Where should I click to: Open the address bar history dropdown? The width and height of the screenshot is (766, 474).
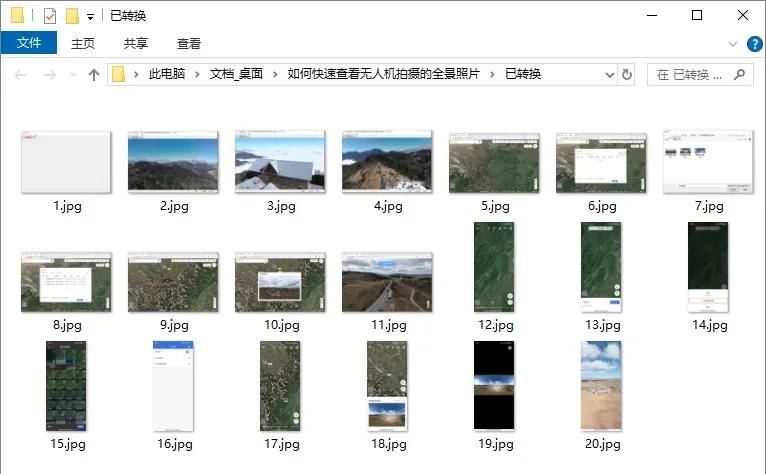[x=610, y=75]
